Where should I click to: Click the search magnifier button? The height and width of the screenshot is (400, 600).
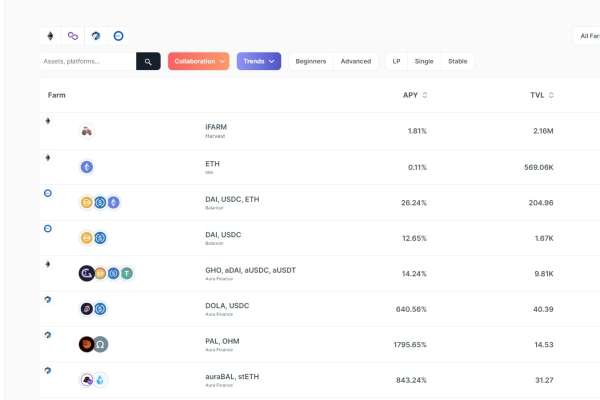coord(148,61)
